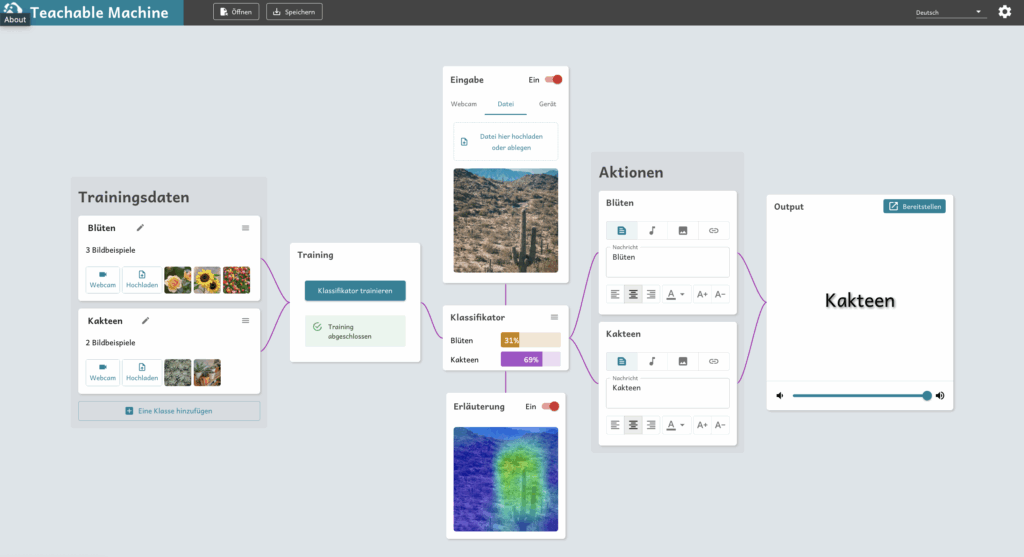The width and height of the screenshot is (1024, 557).
Task: Click the pencil icon to rename Kakteen
Action: [145, 321]
